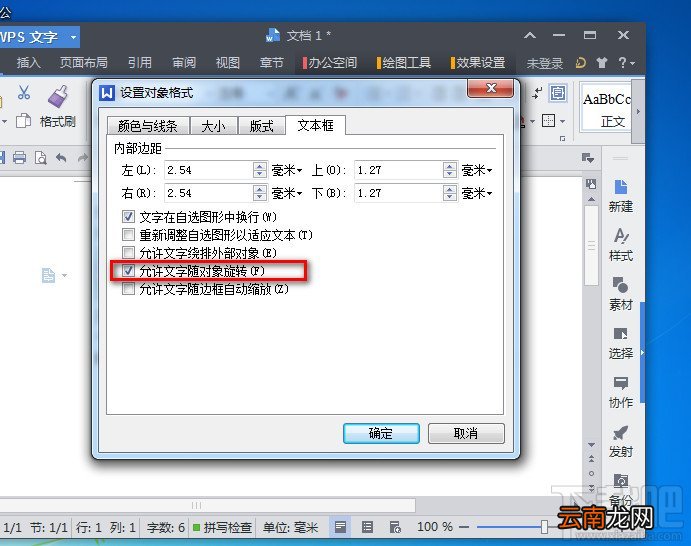Screen dimensions: 691x546
Task: Toggle 拼写检查 in status bar
Action: pos(222,527)
